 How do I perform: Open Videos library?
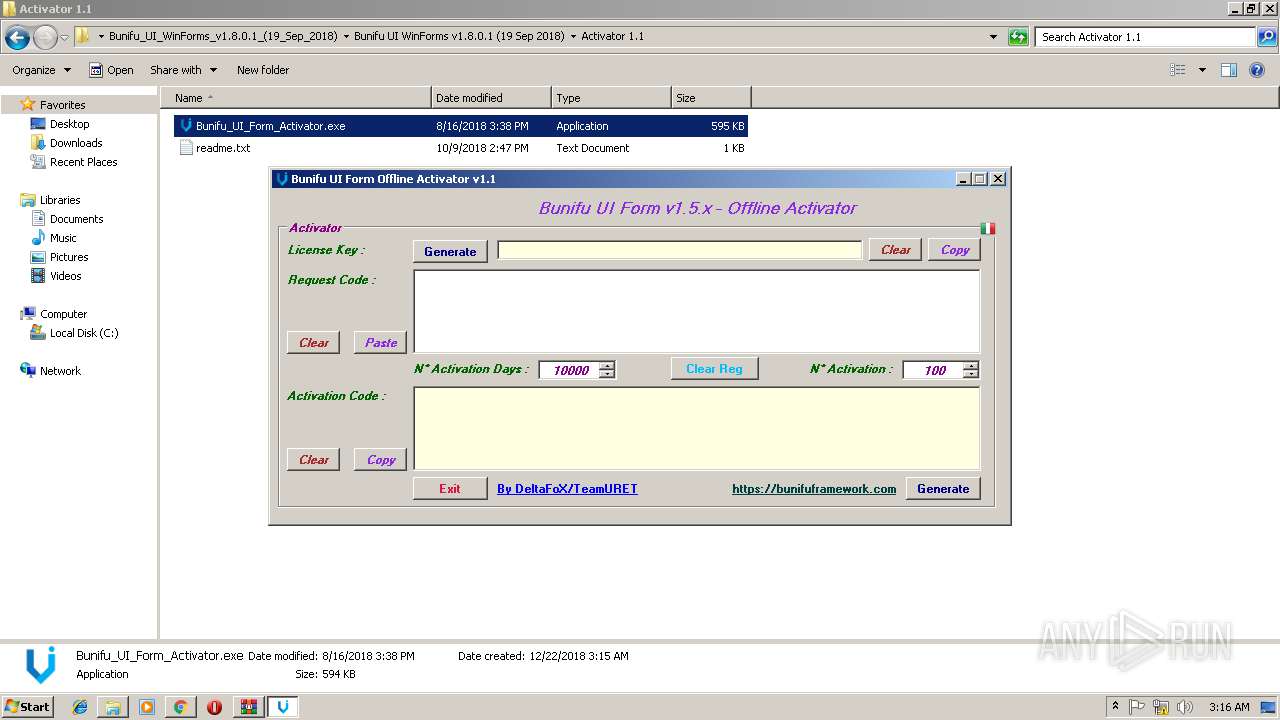tap(65, 276)
